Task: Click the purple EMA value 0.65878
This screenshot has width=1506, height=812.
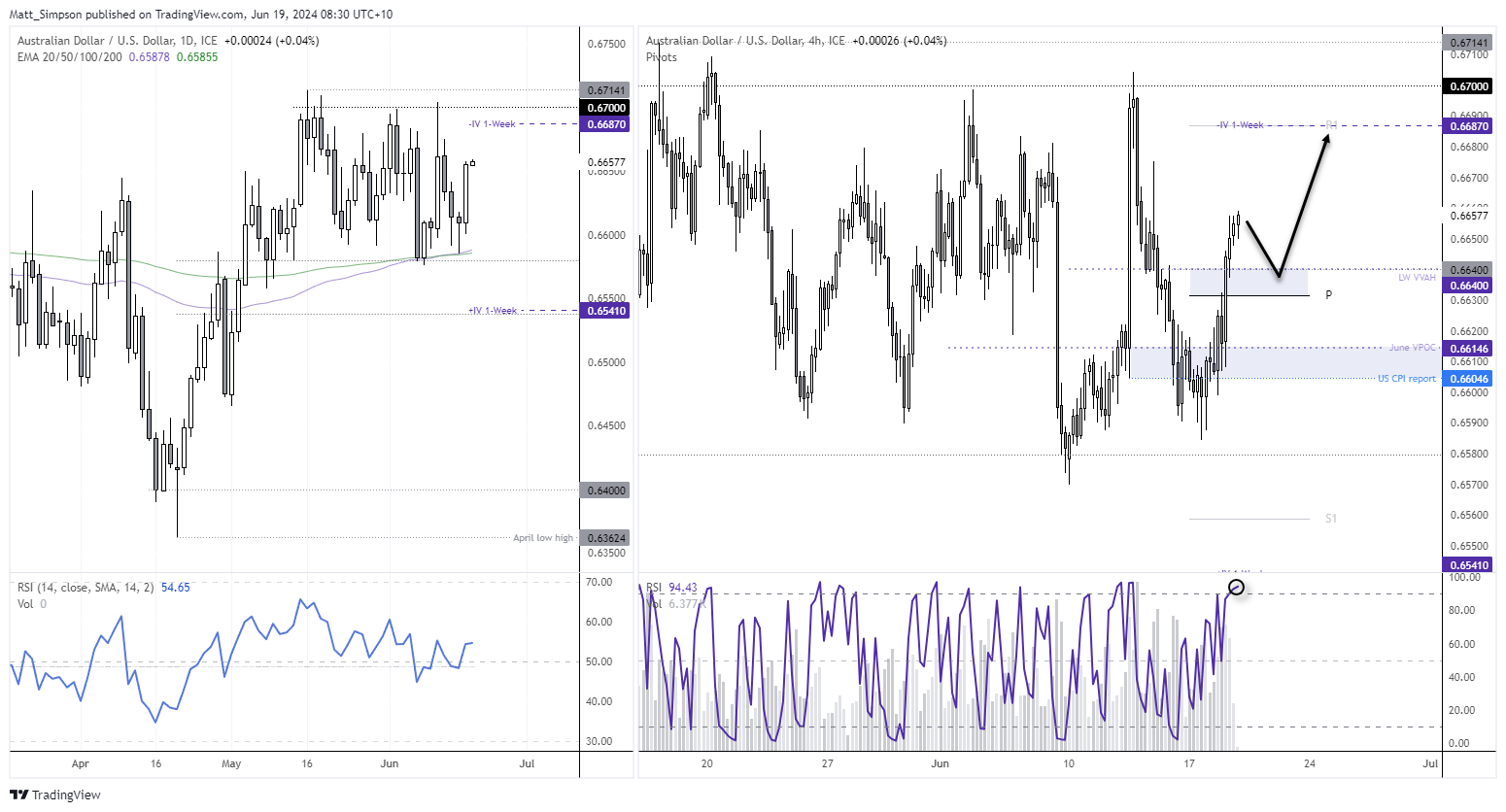Action: (x=150, y=57)
